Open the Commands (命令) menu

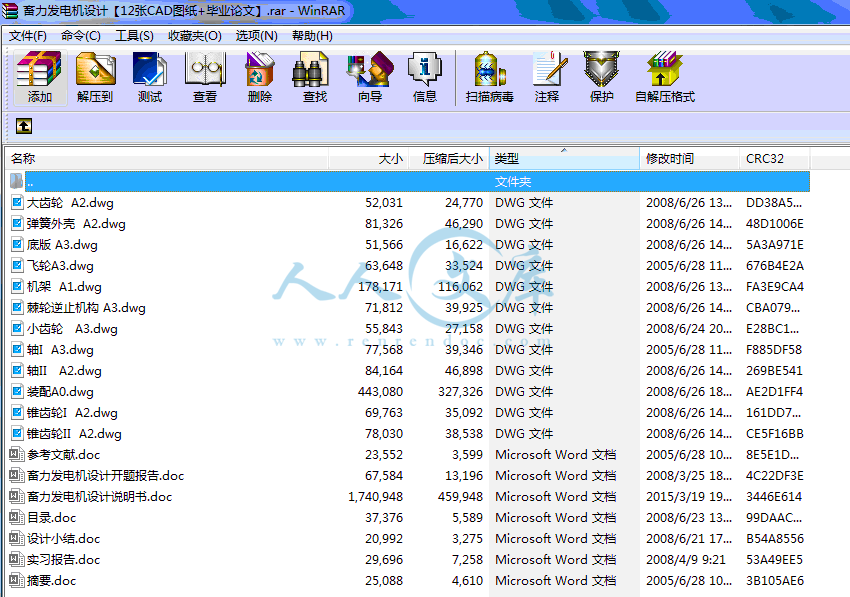pyautogui.click(x=81, y=36)
